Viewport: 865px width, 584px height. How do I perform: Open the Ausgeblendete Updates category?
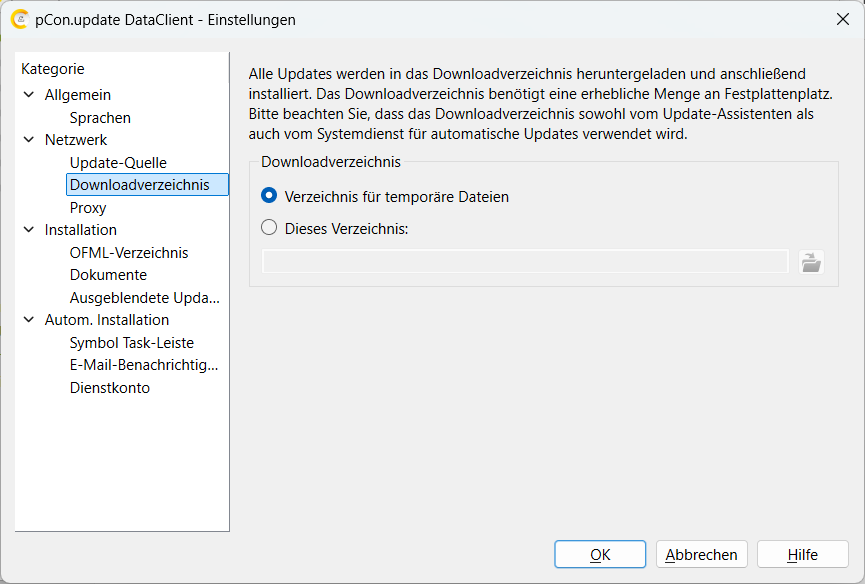point(145,298)
